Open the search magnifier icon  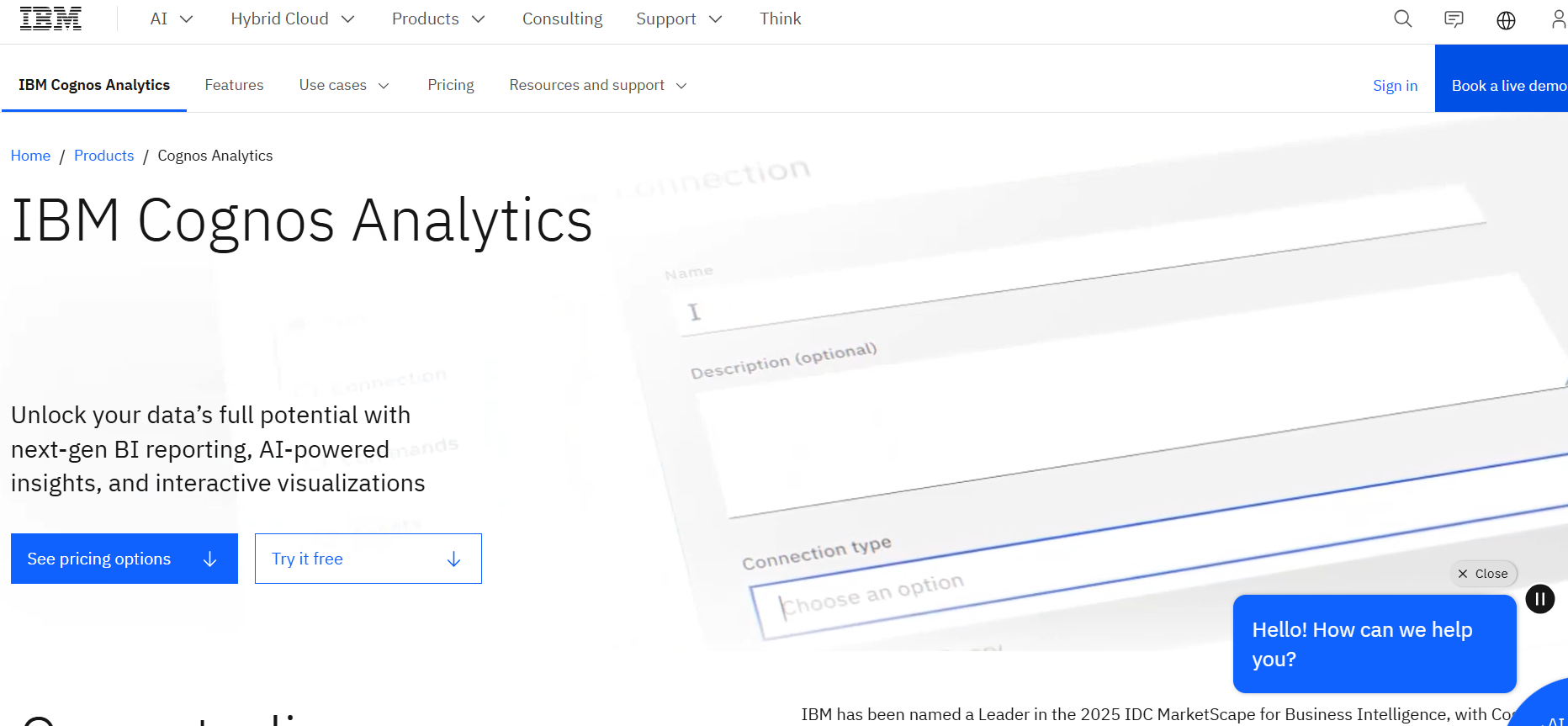1402,19
